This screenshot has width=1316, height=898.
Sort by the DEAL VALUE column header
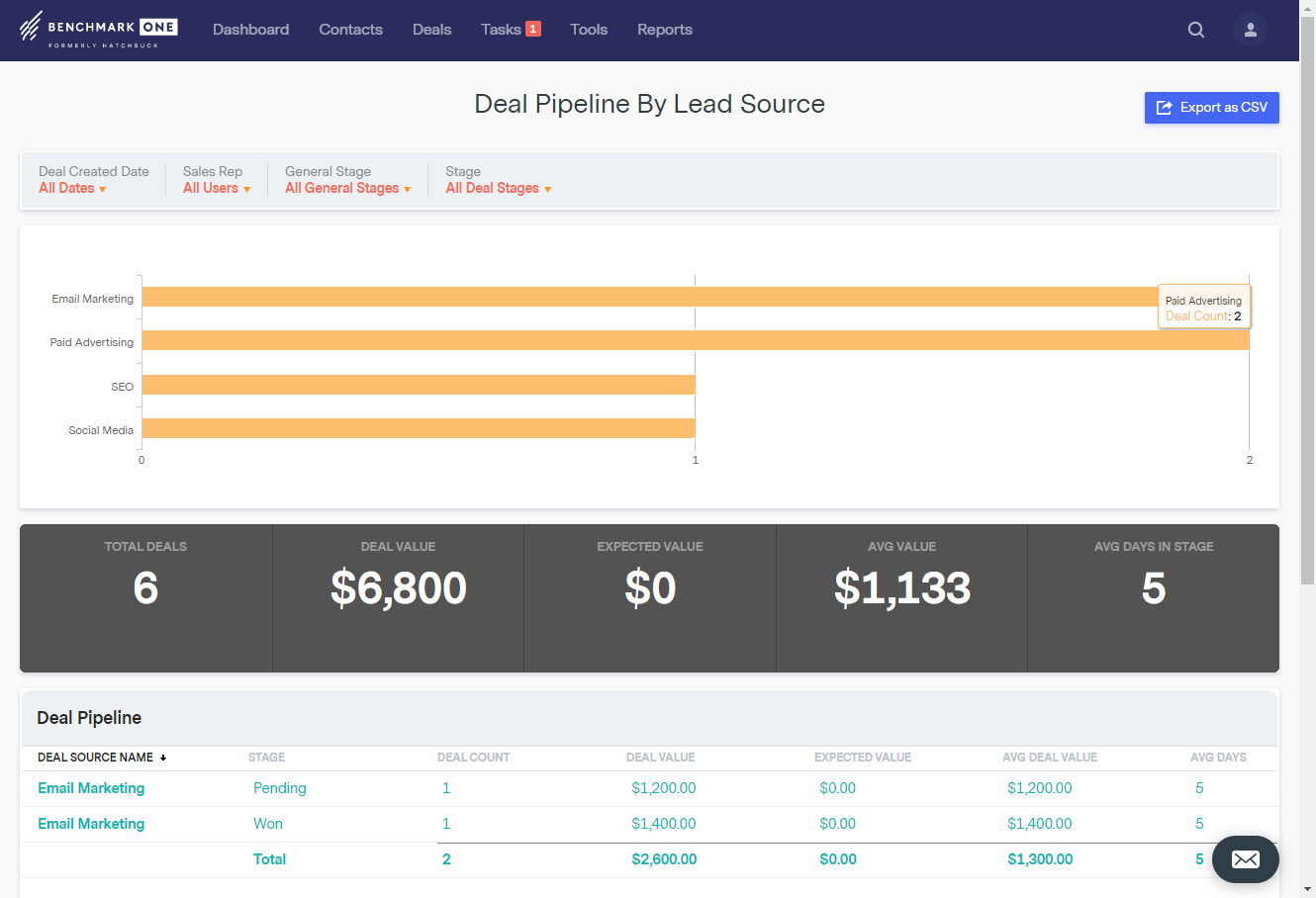(x=660, y=758)
